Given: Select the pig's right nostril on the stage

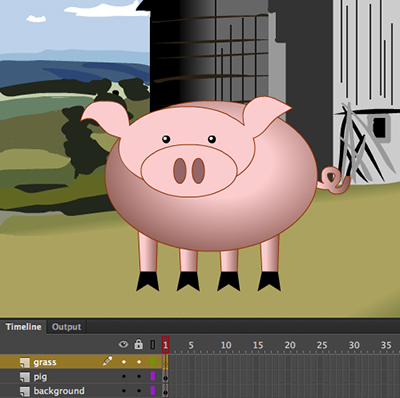Looking at the screenshot, I should click(198, 171).
